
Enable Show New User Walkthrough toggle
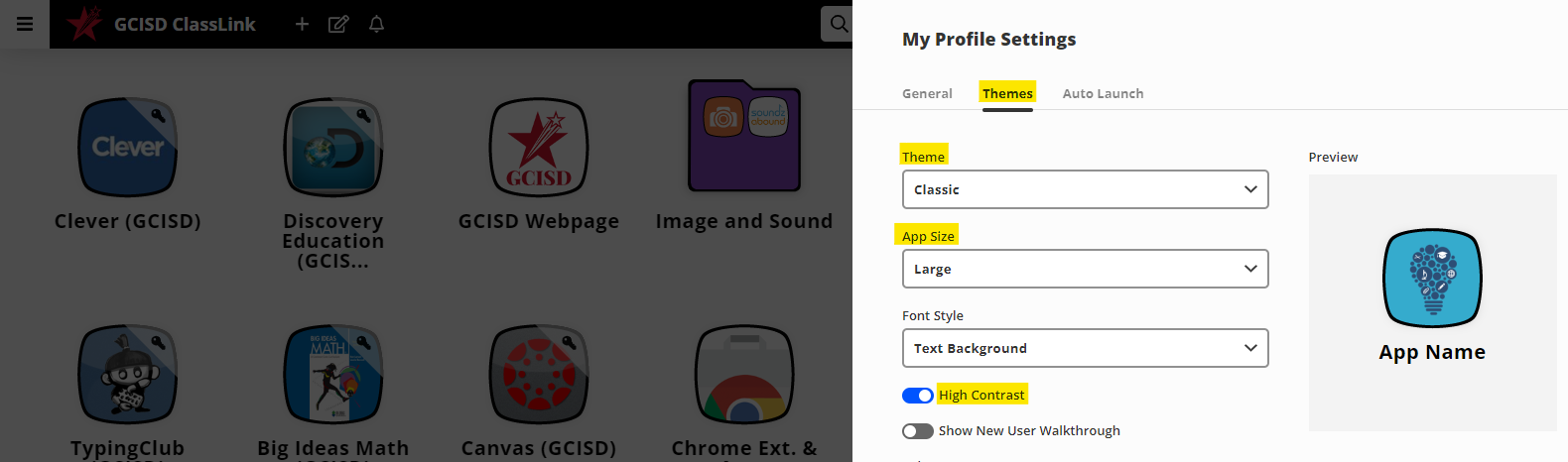tap(917, 431)
